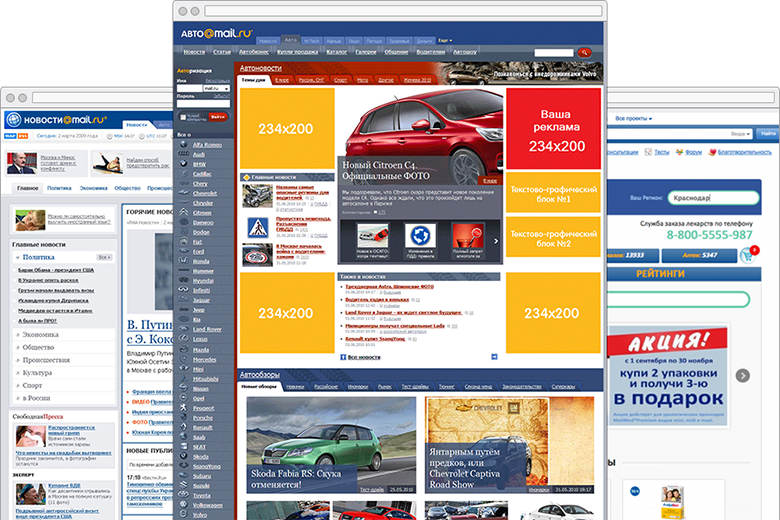Click the Volkswagen logo icon

(184, 505)
